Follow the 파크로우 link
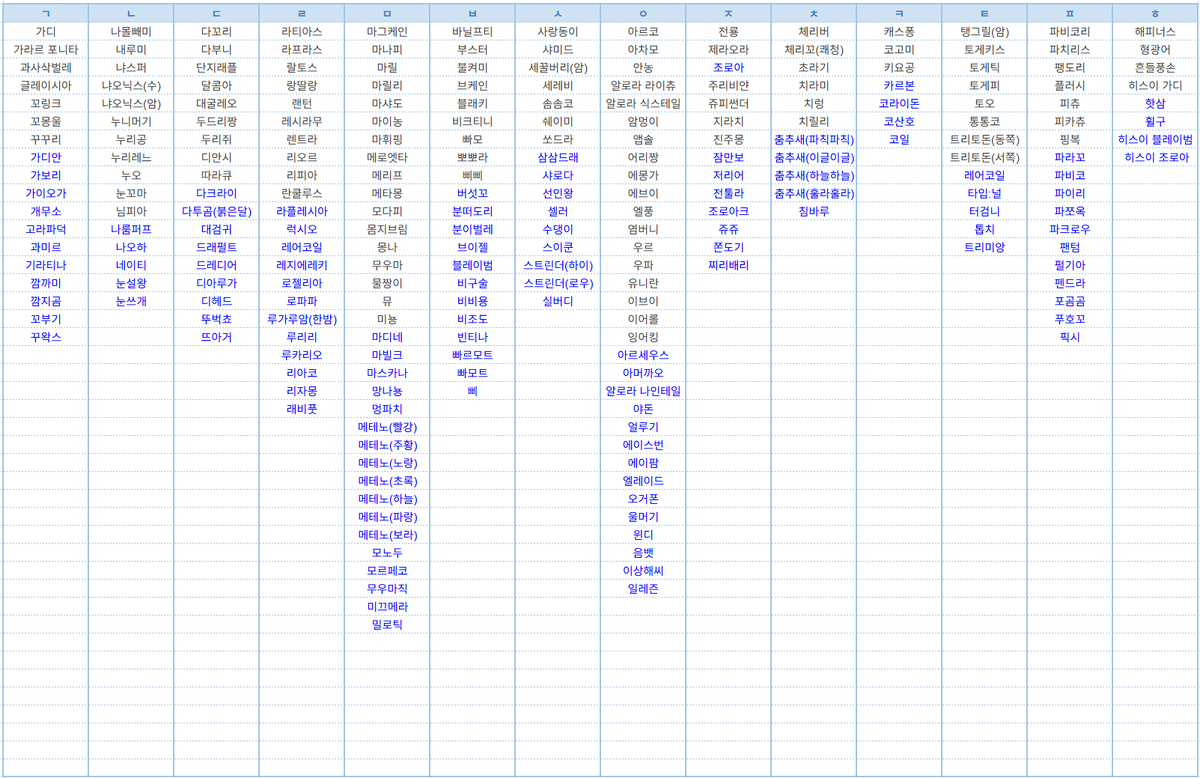1200x778 pixels. pos(1070,229)
